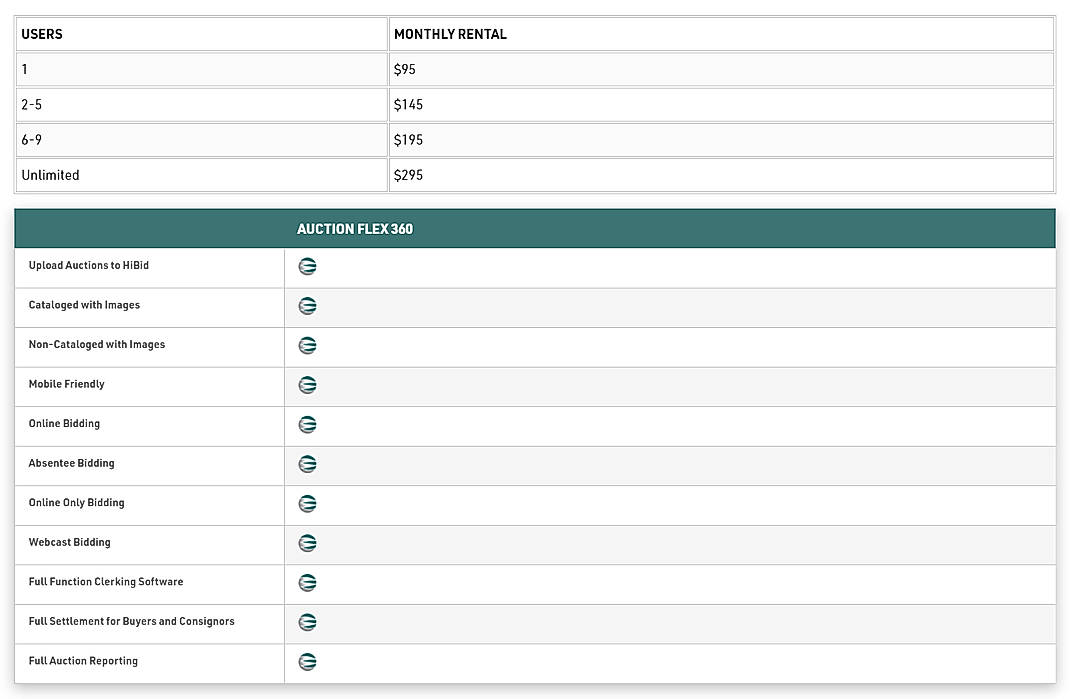Click the Cataloged with Images feature icon
Image resolution: width=1070 pixels, height=699 pixels.
(x=307, y=306)
